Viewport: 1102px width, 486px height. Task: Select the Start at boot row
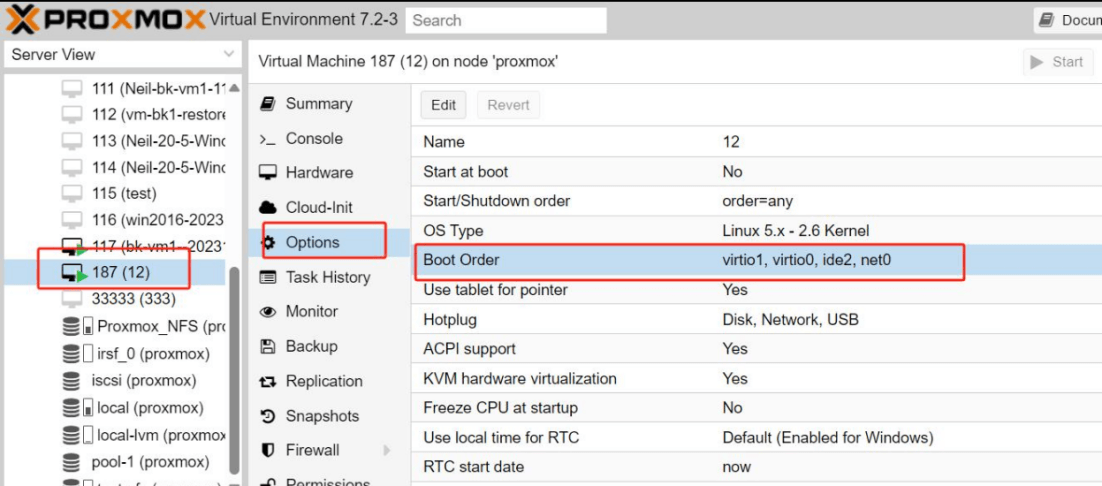click(x=756, y=171)
